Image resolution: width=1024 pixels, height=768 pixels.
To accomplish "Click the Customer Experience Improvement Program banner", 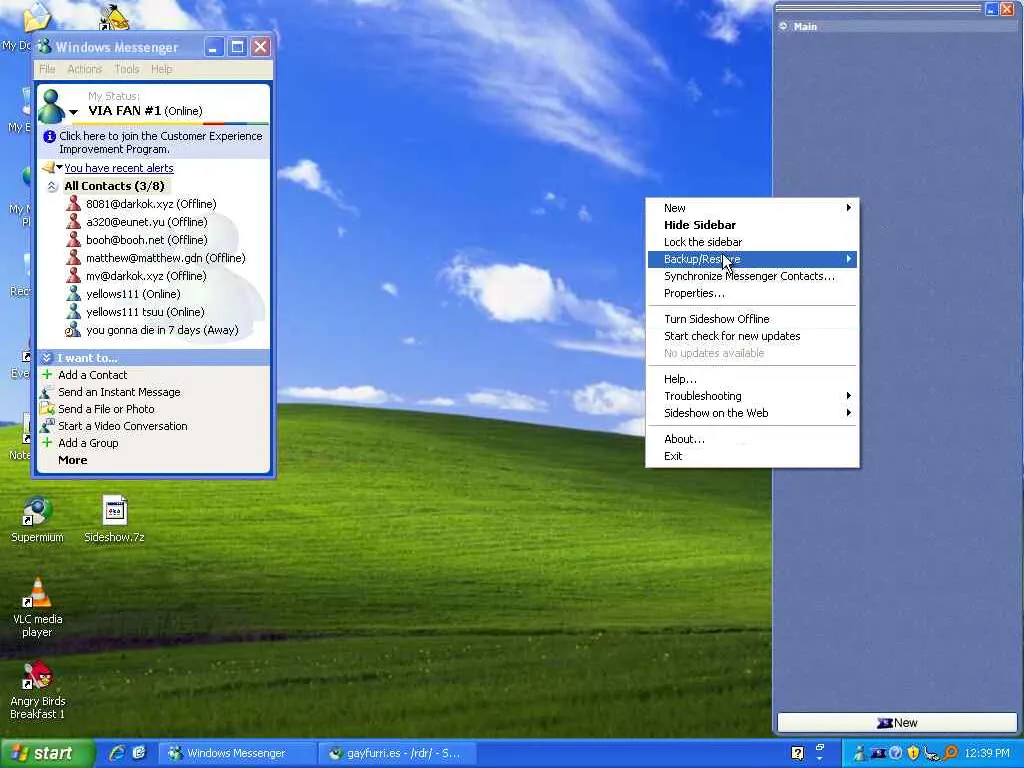I will point(154,142).
